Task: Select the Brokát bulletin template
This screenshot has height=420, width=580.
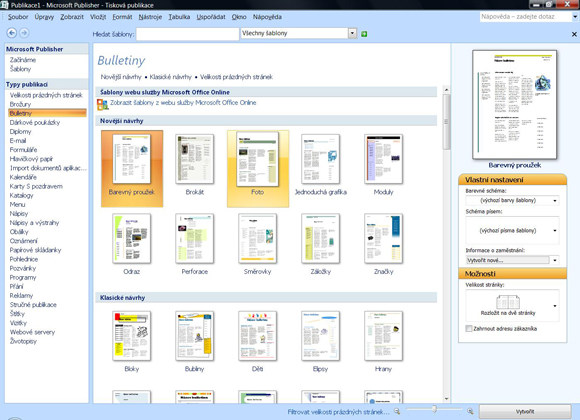Action: (x=195, y=165)
